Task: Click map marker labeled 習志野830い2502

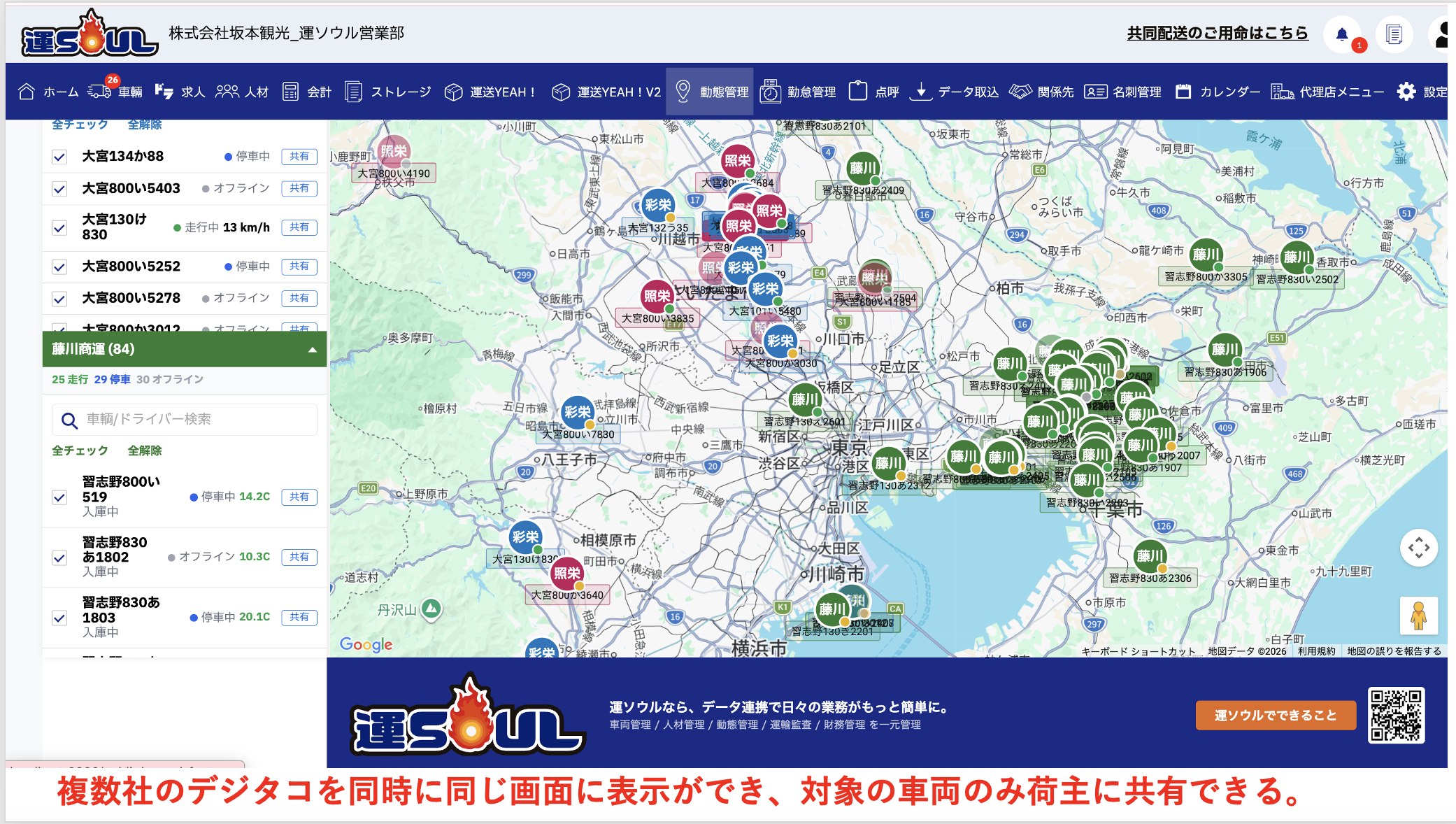Action: click(x=1297, y=257)
